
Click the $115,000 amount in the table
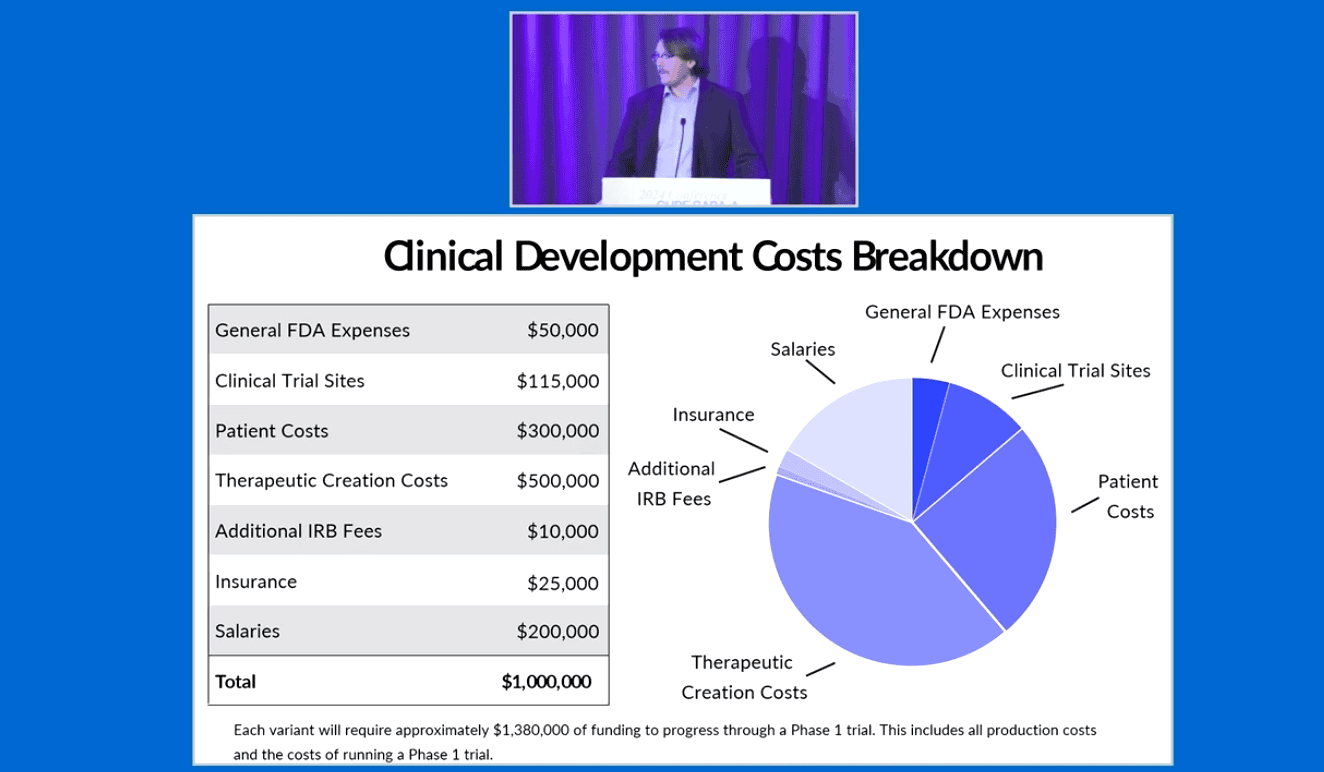click(x=557, y=381)
